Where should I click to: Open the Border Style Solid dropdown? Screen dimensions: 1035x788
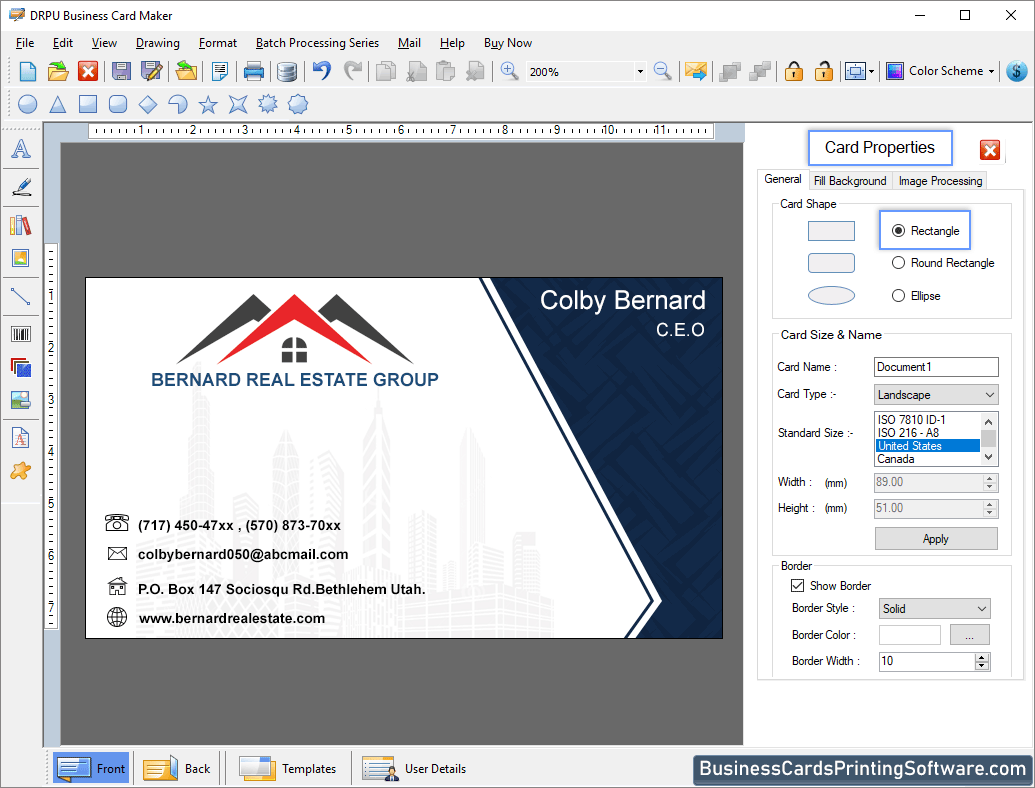(x=935, y=608)
